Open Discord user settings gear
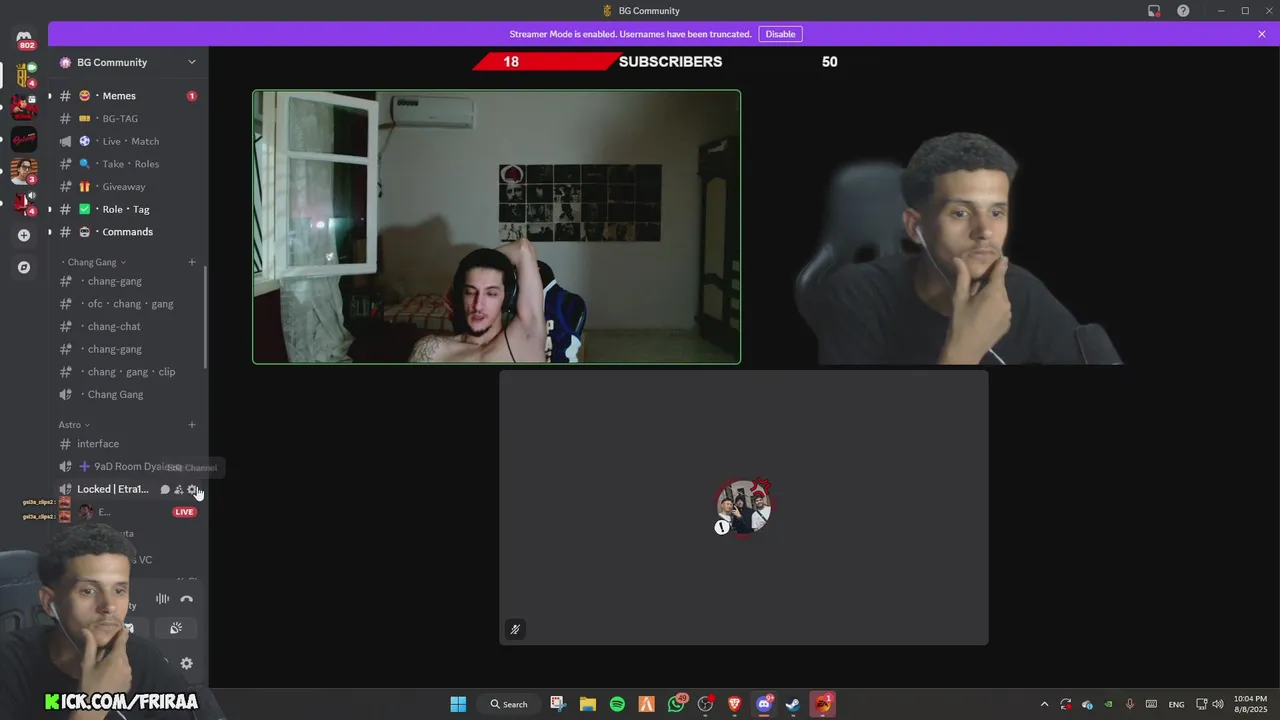 pyautogui.click(x=186, y=663)
